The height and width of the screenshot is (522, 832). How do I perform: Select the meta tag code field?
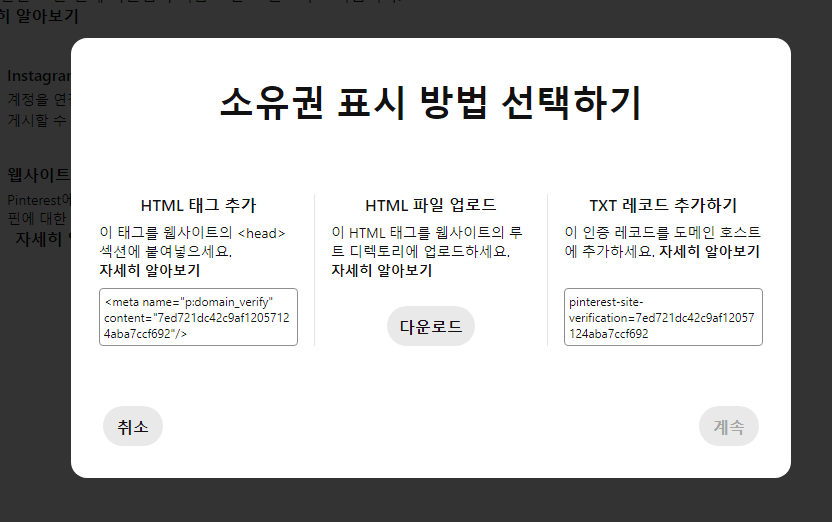tap(198, 317)
